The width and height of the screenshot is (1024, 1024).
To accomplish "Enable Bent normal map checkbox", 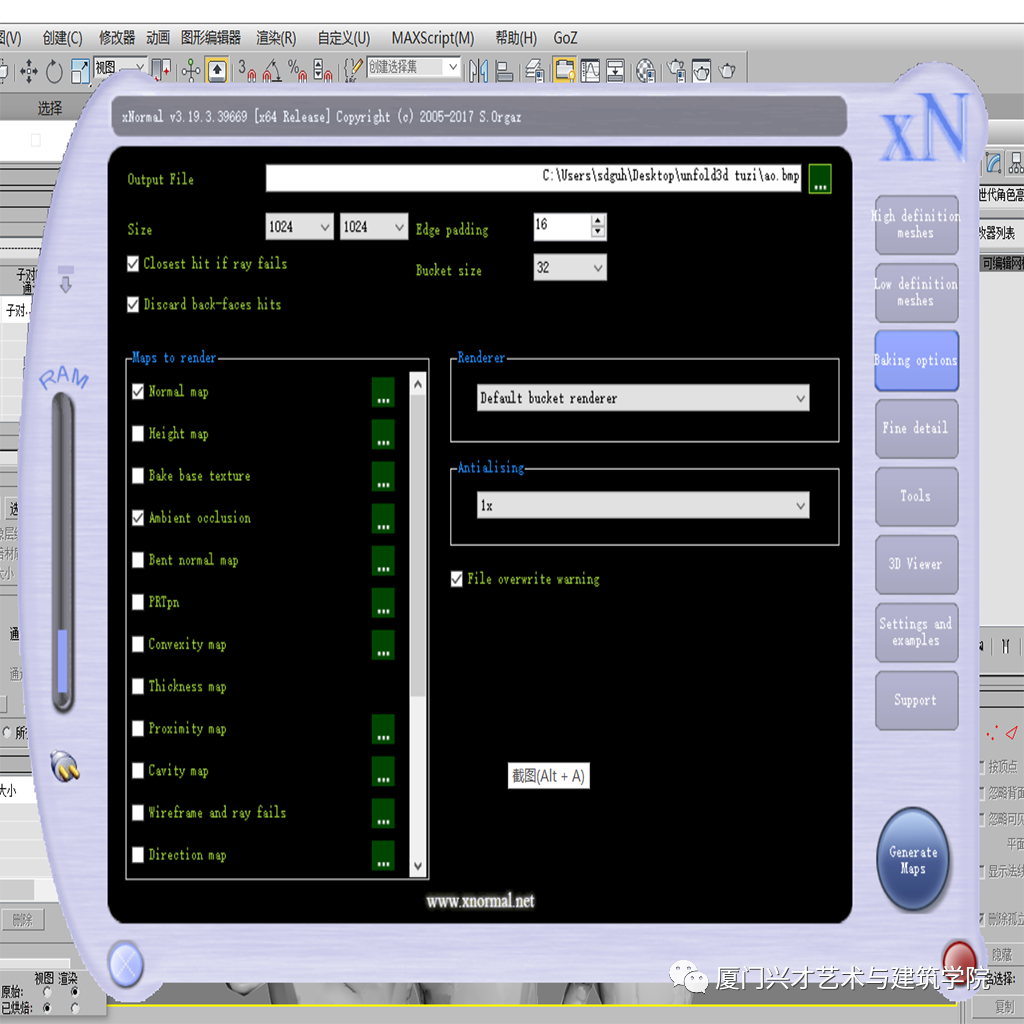I will 138,560.
